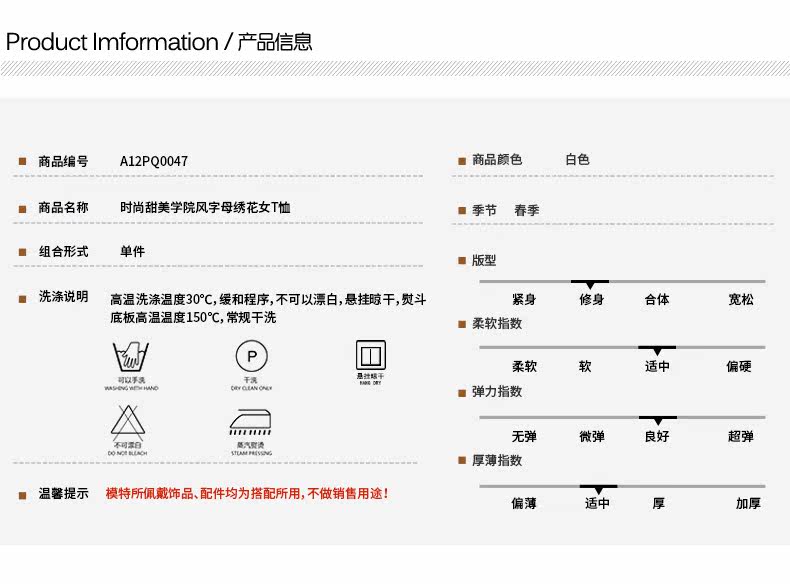Click the 超弹 elasticity option

point(741,436)
